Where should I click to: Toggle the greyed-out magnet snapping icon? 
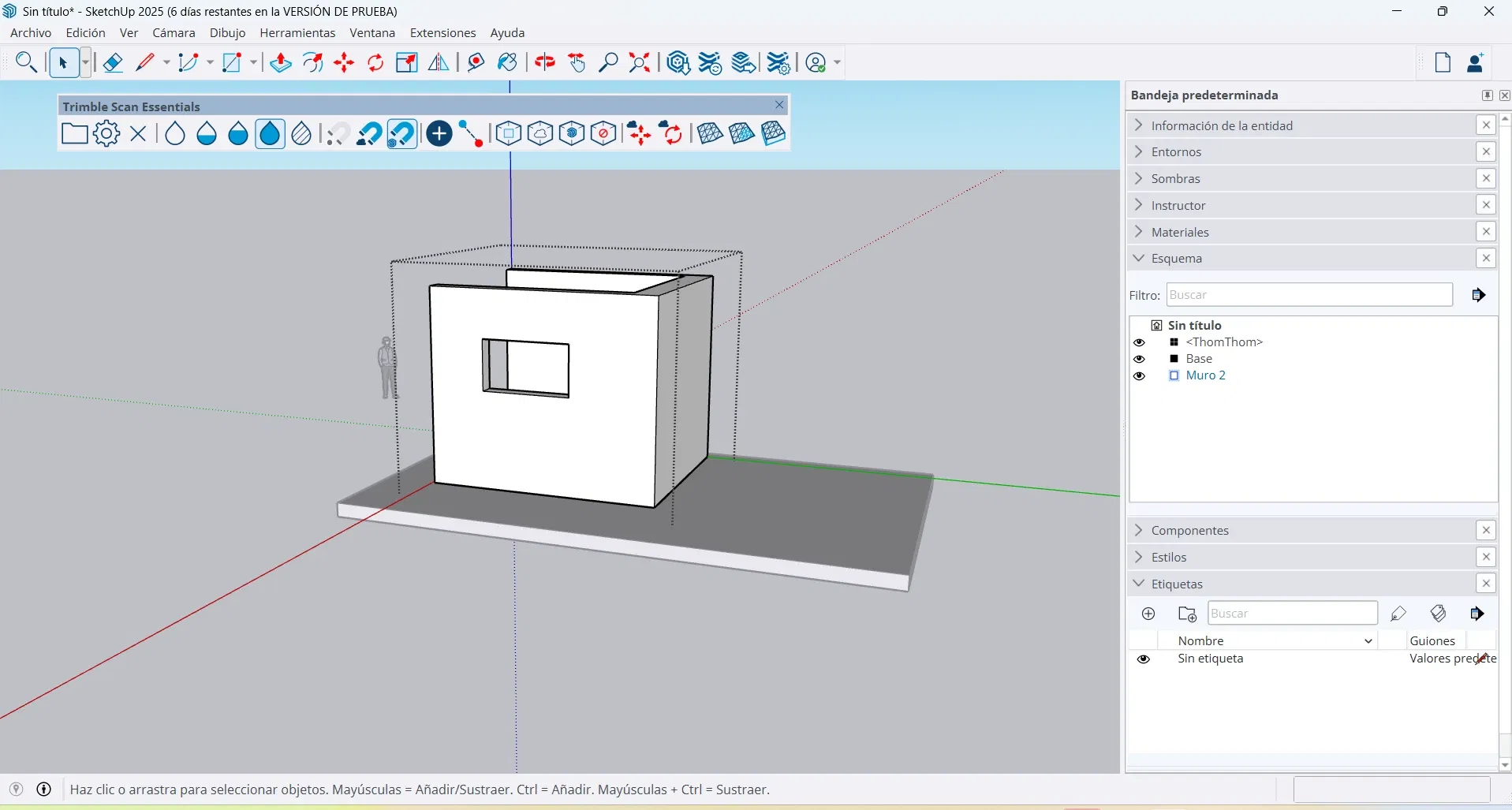pos(338,134)
